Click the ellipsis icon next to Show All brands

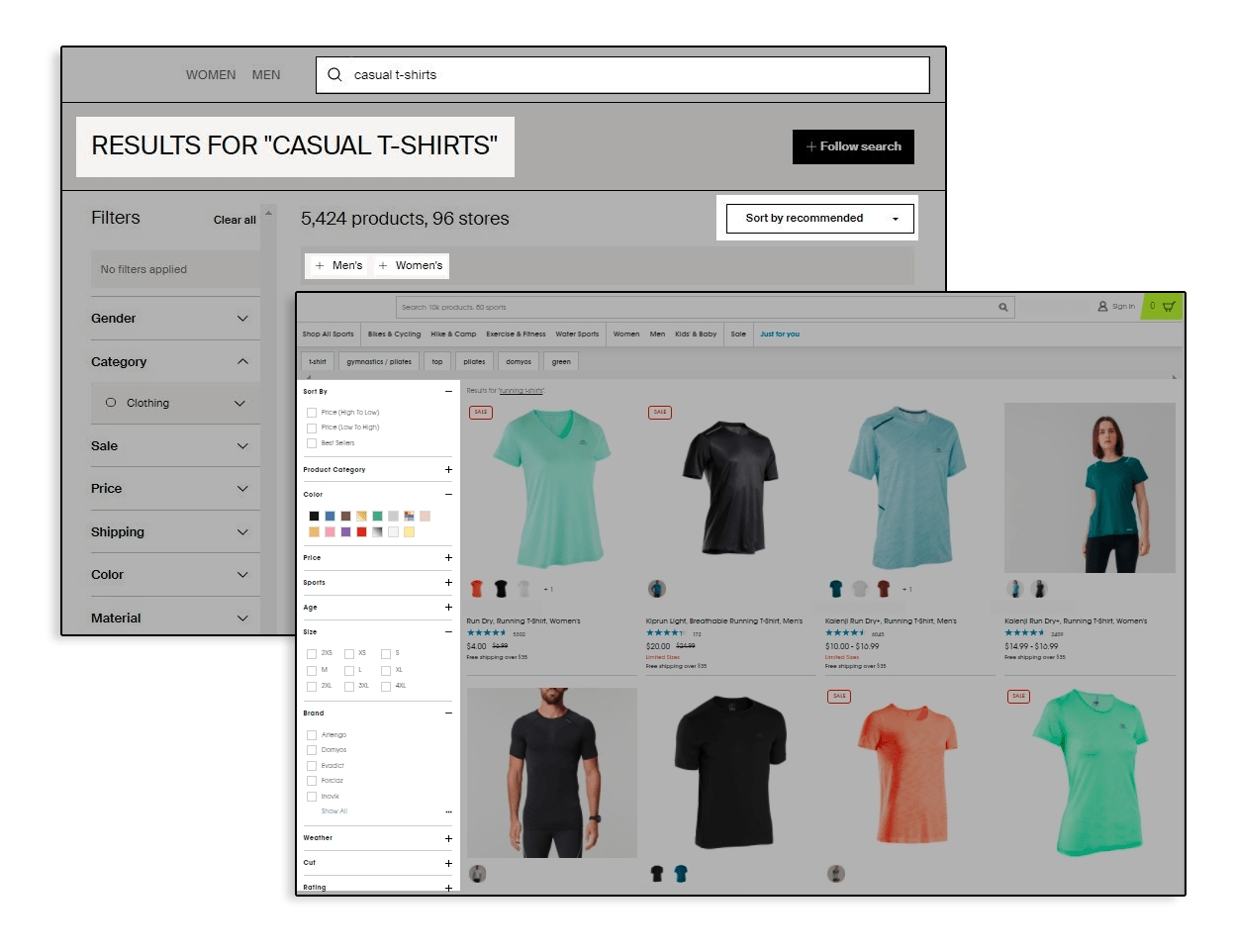click(447, 810)
